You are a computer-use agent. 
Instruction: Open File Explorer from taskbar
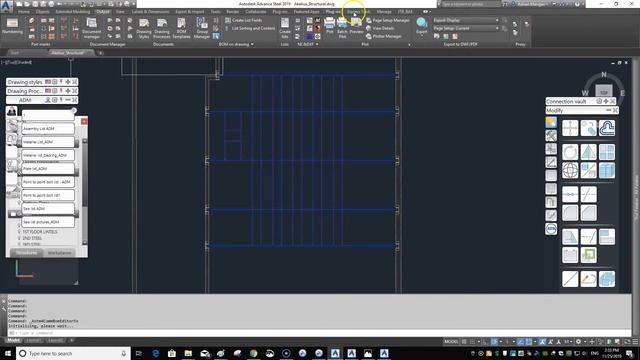(x=188, y=353)
